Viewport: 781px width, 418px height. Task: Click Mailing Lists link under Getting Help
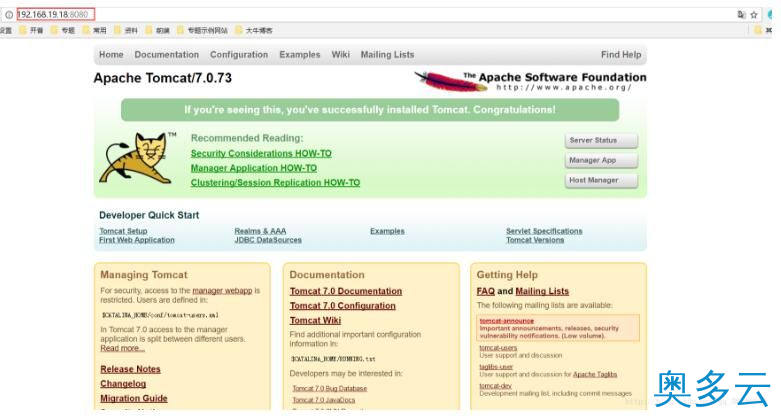pos(542,291)
